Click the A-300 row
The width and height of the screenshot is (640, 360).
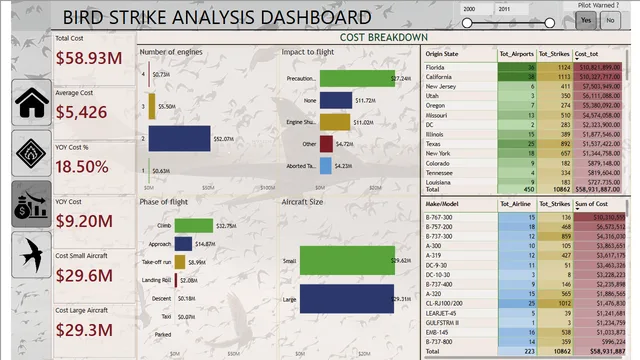(524, 246)
